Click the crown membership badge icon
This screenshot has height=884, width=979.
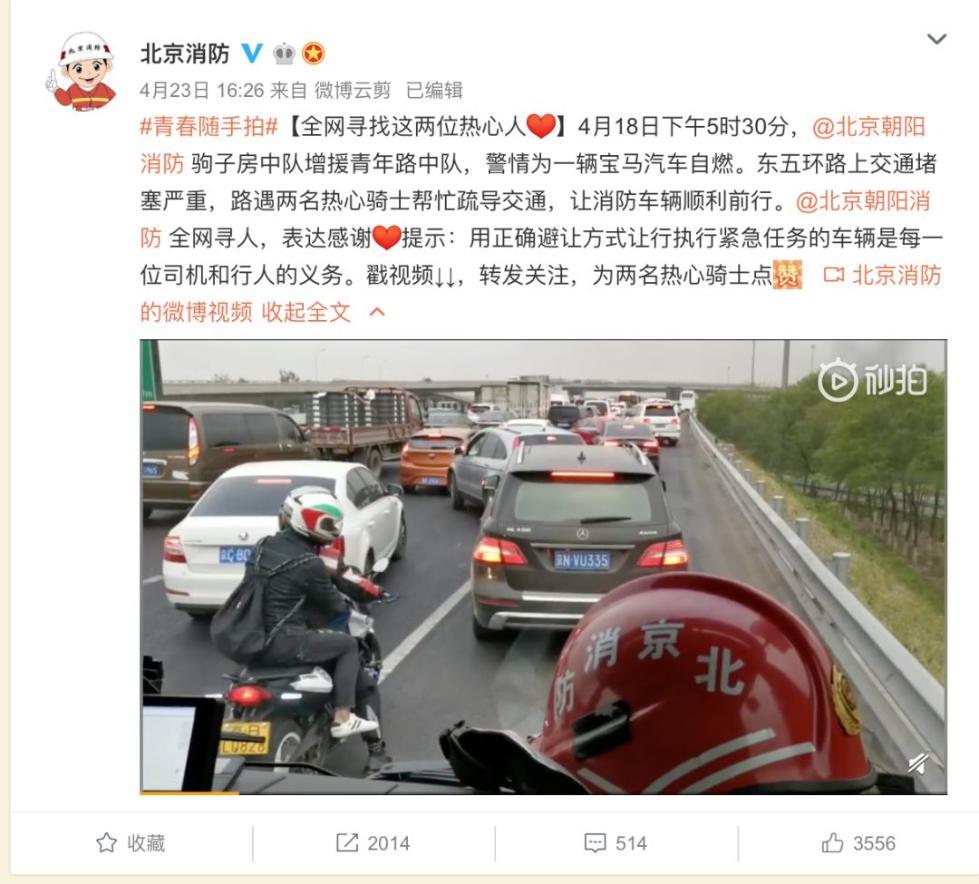tap(283, 54)
